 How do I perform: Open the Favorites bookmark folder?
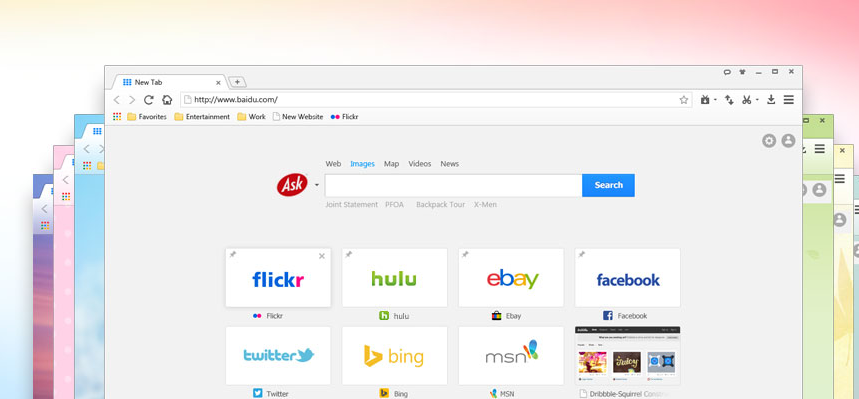click(147, 117)
